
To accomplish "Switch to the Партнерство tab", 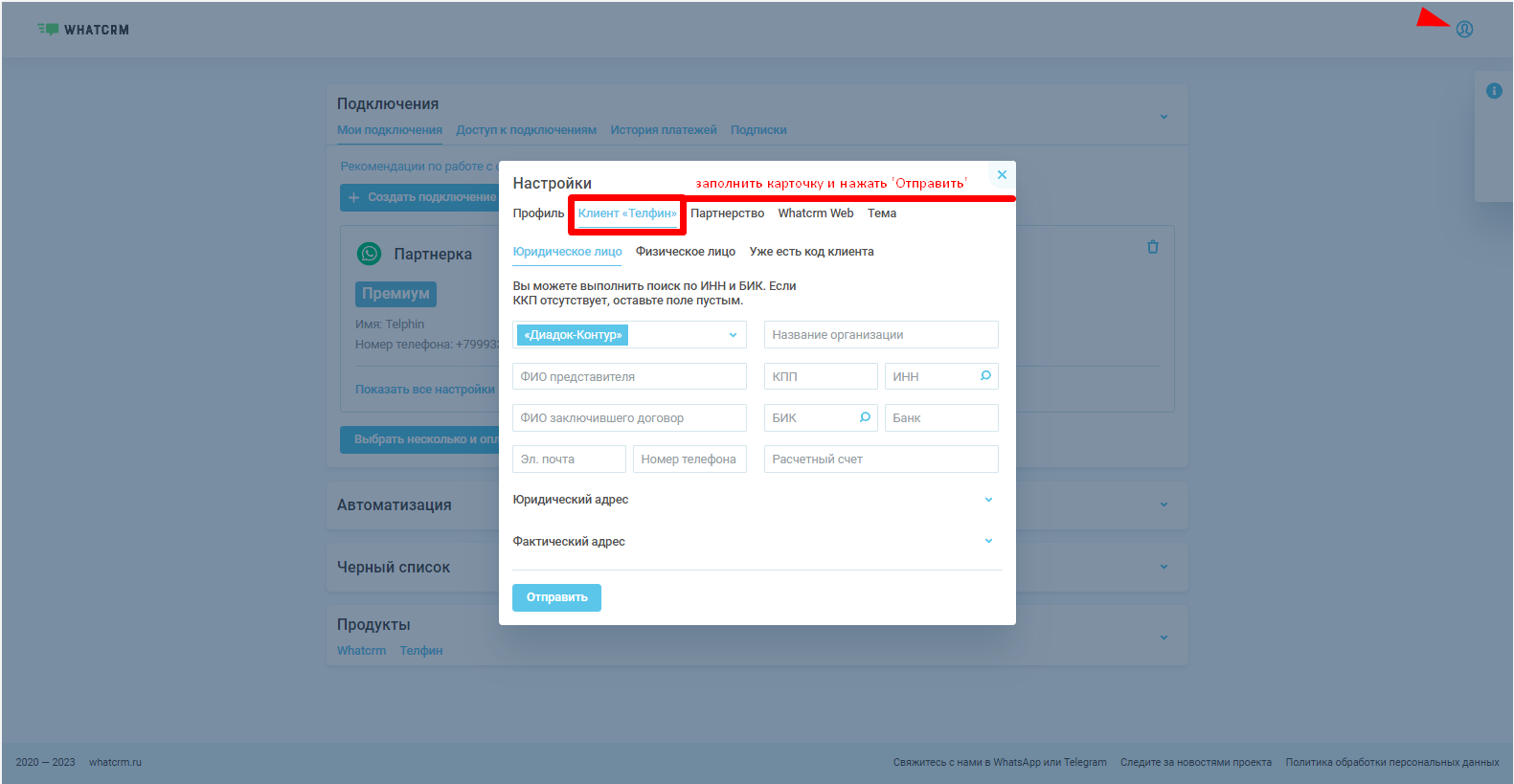I will pos(727,213).
